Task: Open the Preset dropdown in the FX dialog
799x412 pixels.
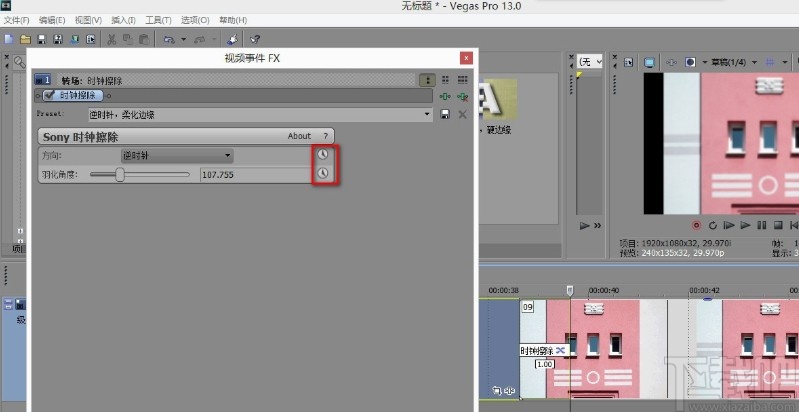Action: (x=427, y=115)
